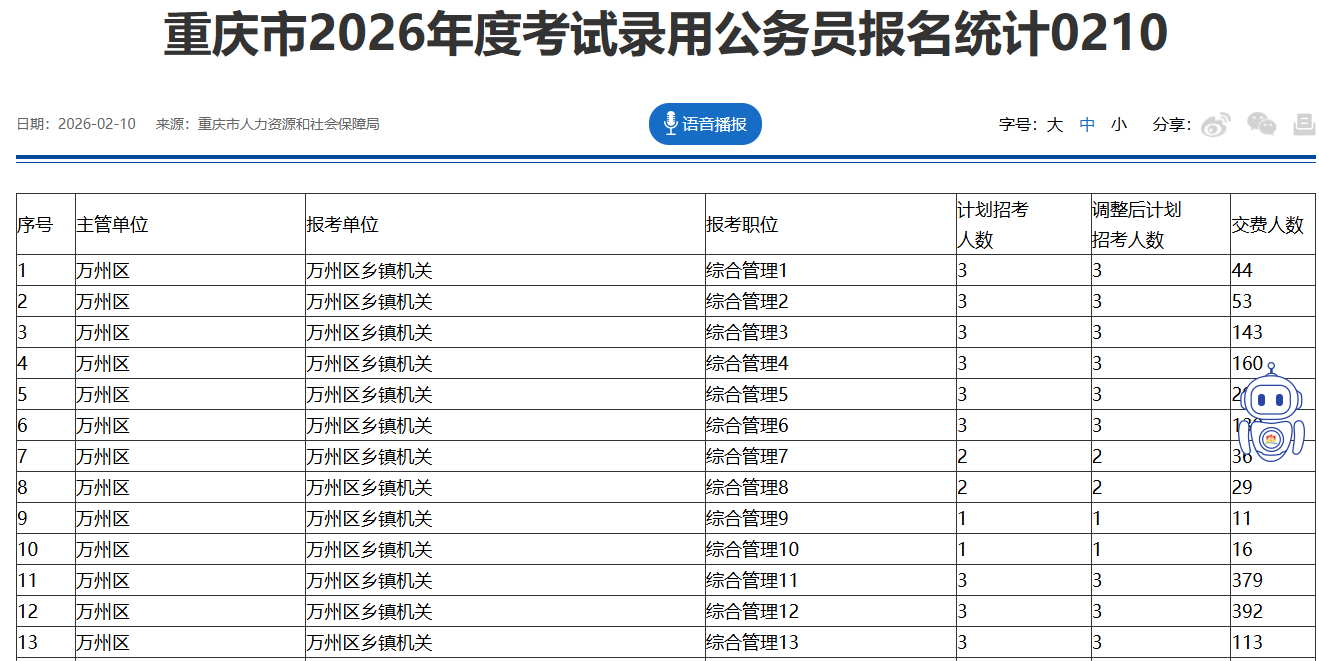
Task: Click the 交费人数 column header
Action: [x=1267, y=225]
